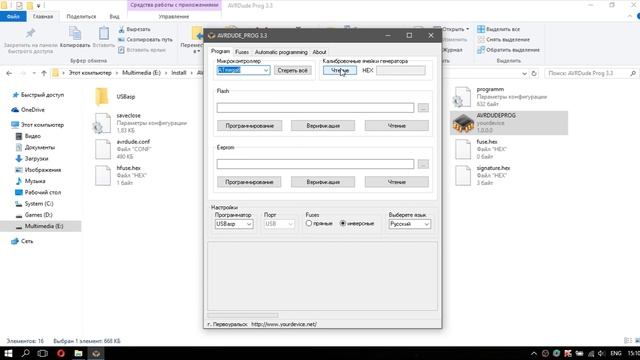This screenshot has height=360, width=640.
Task: Click the Eeprom verification button
Action: (323, 182)
